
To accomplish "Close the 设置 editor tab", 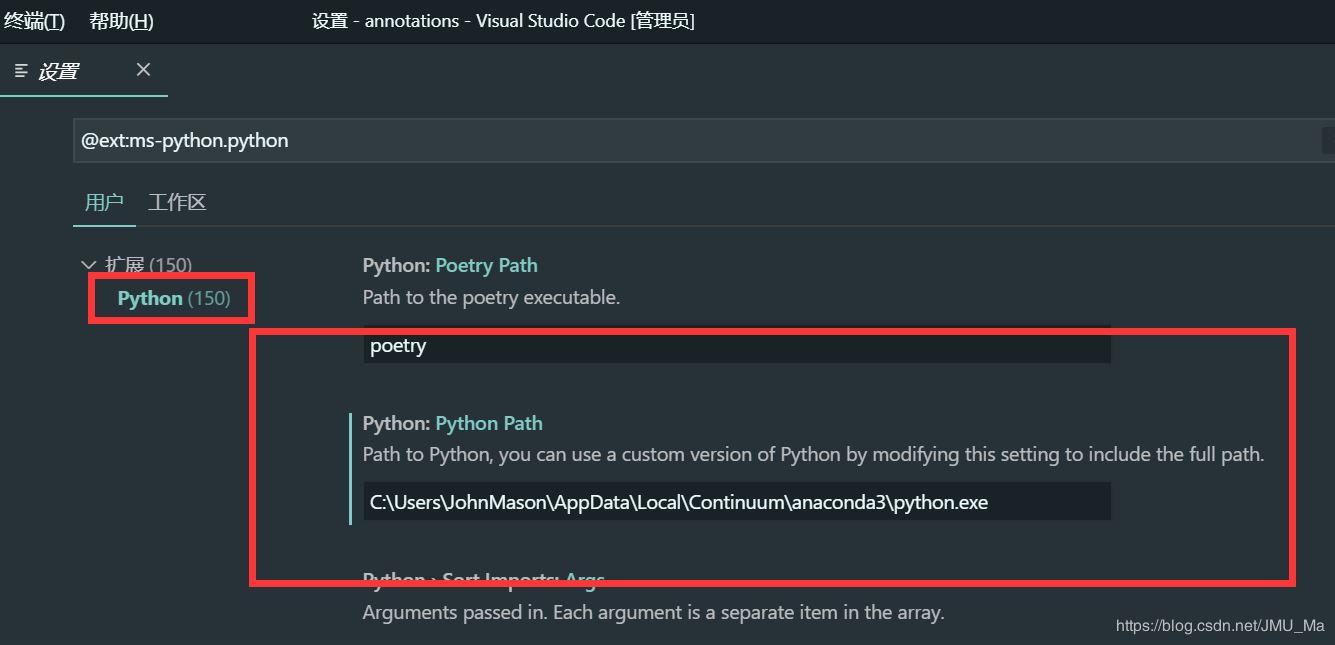I will (x=143, y=70).
